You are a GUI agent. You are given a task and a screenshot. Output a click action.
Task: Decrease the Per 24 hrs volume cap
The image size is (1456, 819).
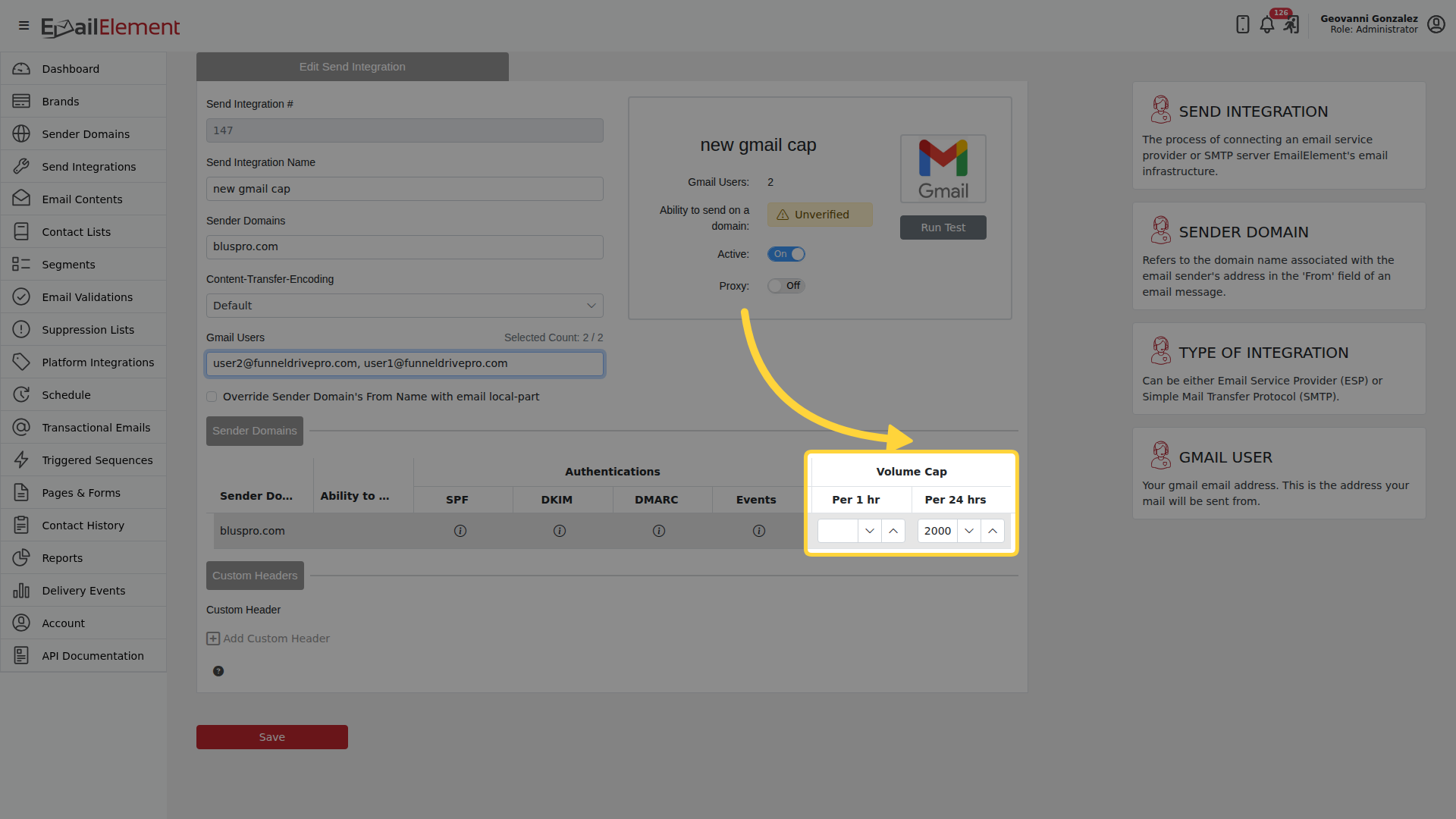(x=969, y=531)
